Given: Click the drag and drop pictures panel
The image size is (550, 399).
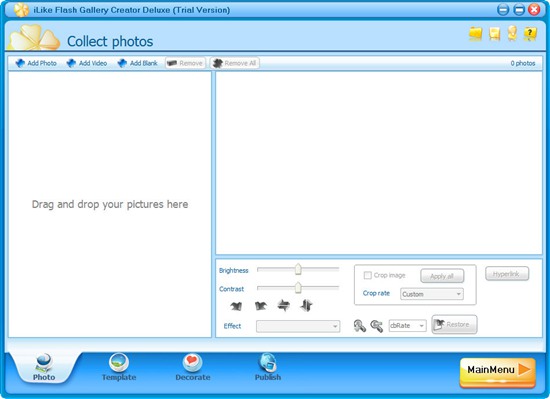Looking at the screenshot, I should coord(110,204).
